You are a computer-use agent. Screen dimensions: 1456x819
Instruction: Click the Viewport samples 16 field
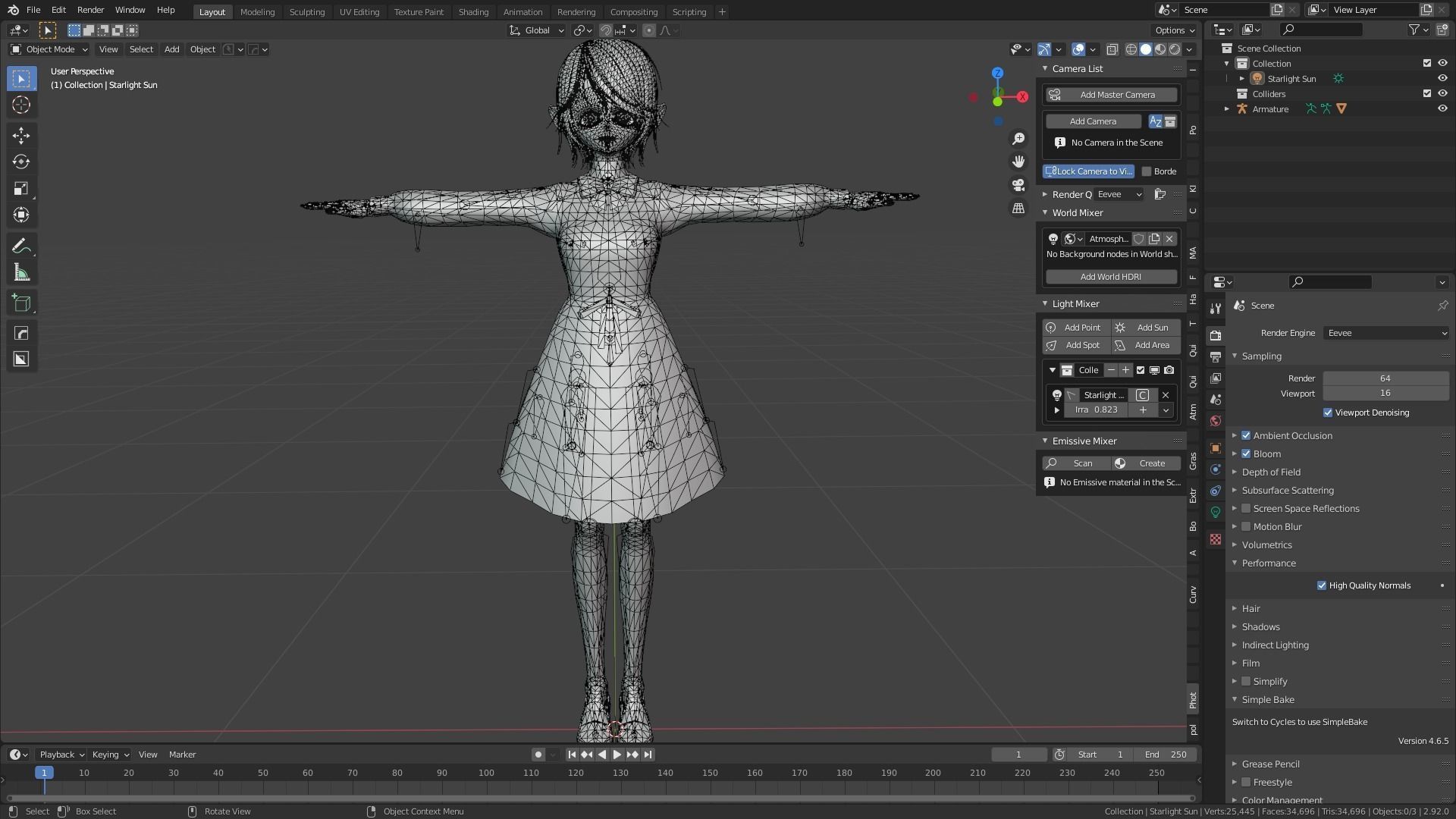click(1385, 393)
